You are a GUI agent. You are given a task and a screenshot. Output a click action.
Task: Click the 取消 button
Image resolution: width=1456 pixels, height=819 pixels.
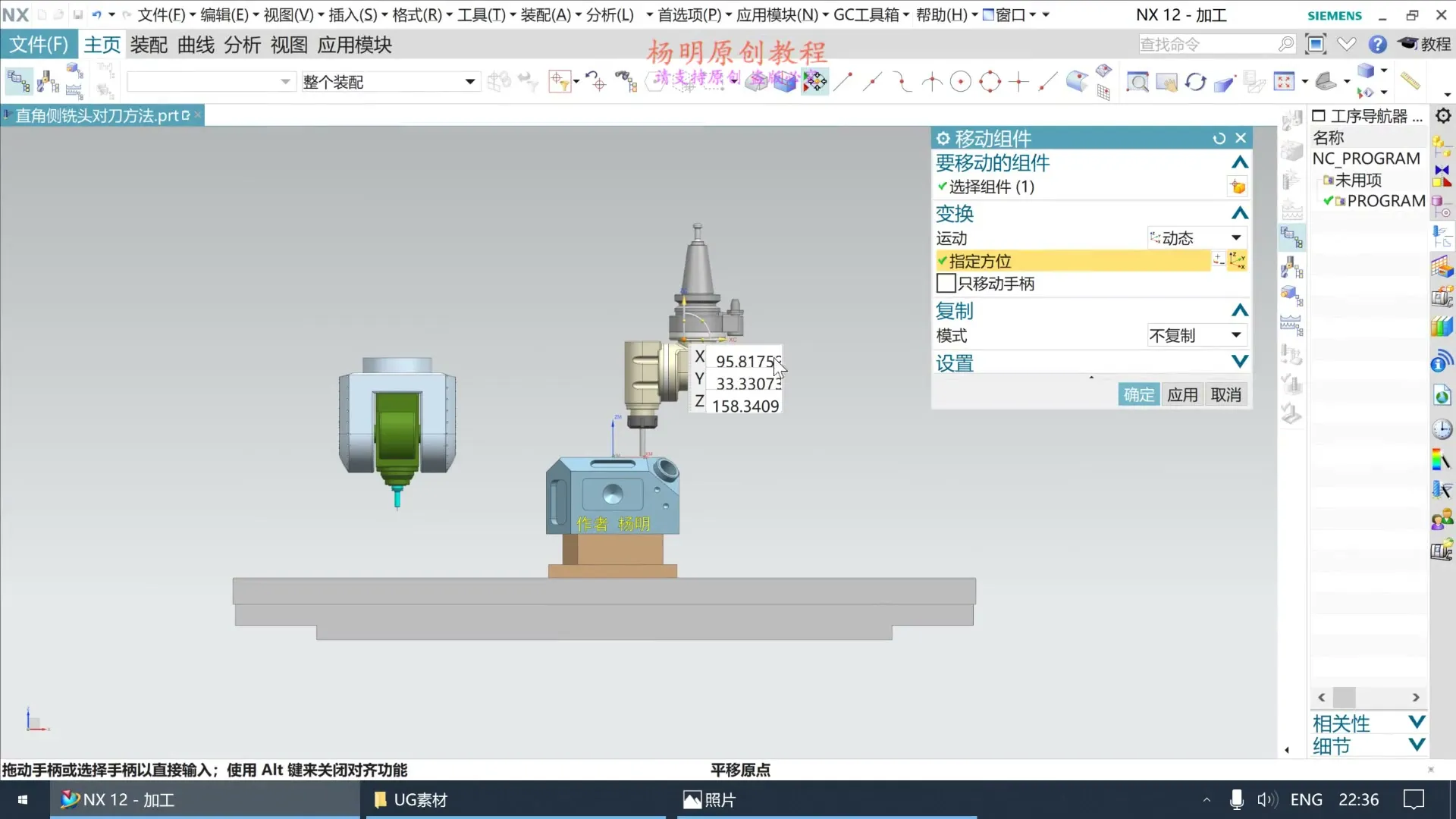coord(1225,394)
